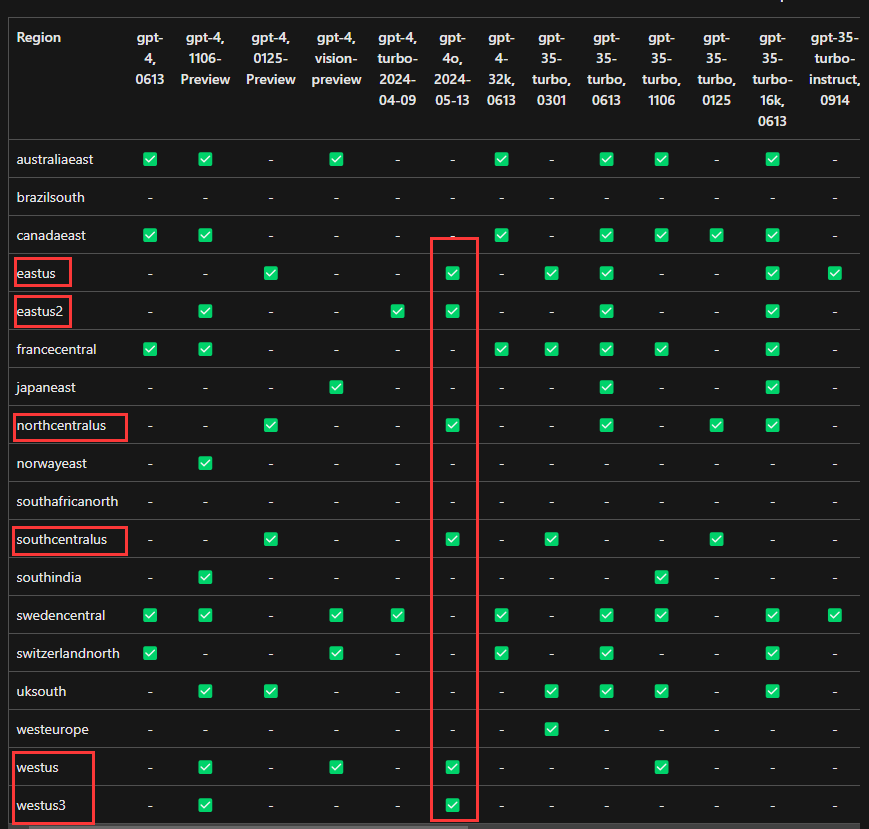Click the gpt-4o, 2024-05-13 column header
869x829 pixels.
[452, 69]
